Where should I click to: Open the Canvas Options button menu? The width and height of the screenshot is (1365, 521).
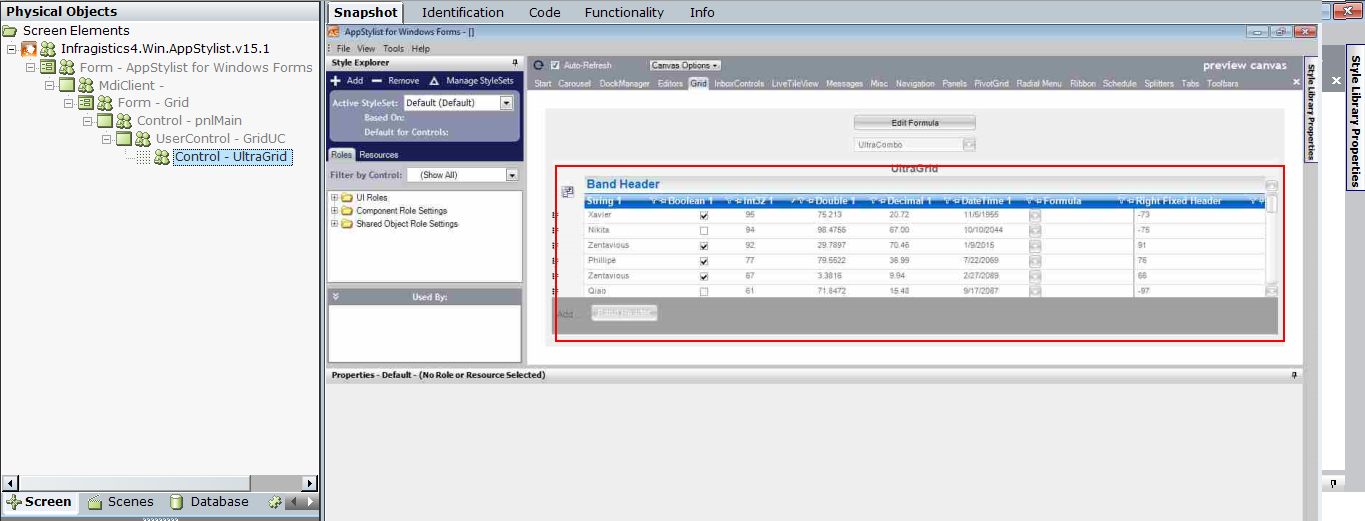[685, 65]
